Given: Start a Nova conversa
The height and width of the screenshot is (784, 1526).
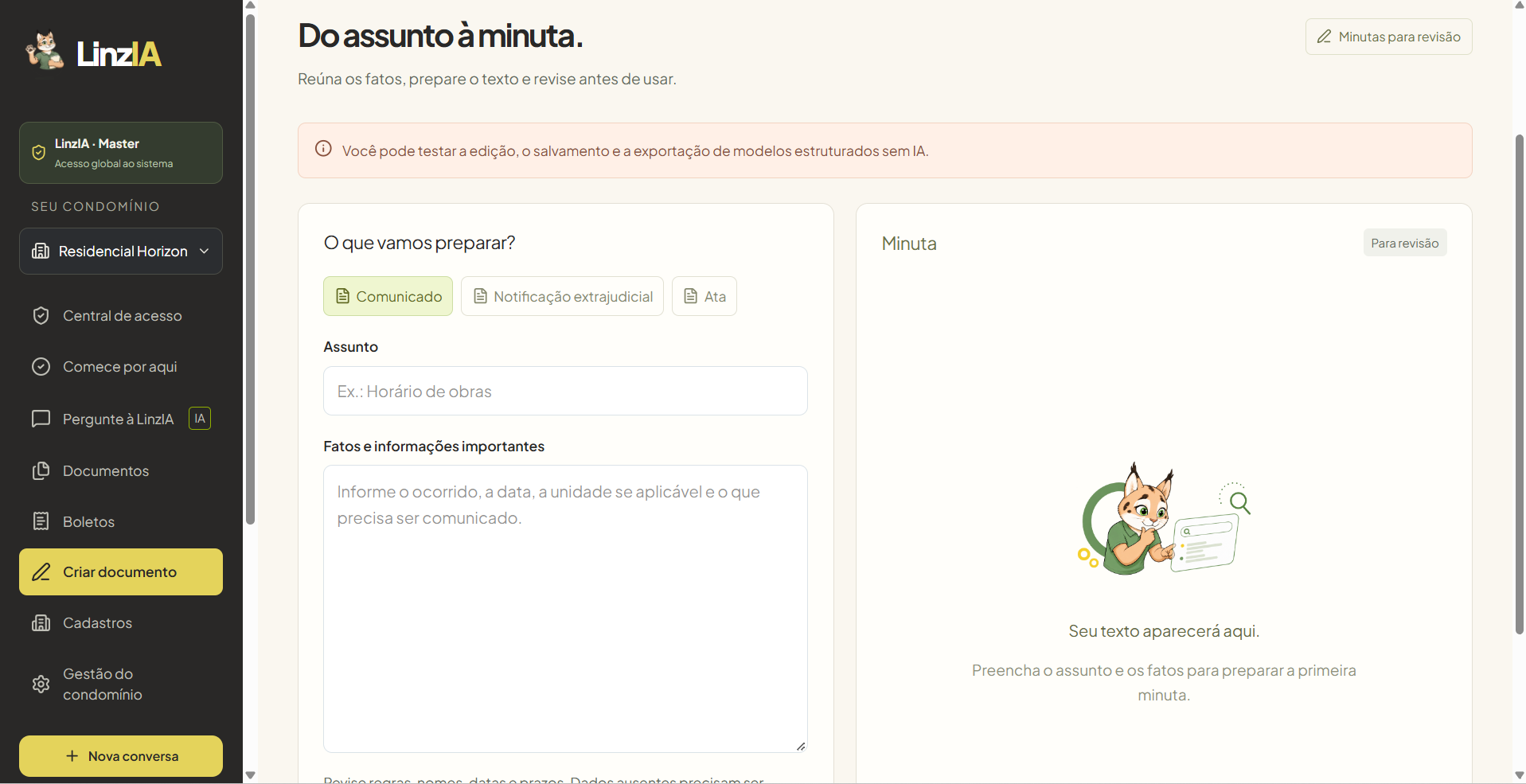Looking at the screenshot, I should [x=121, y=756].
